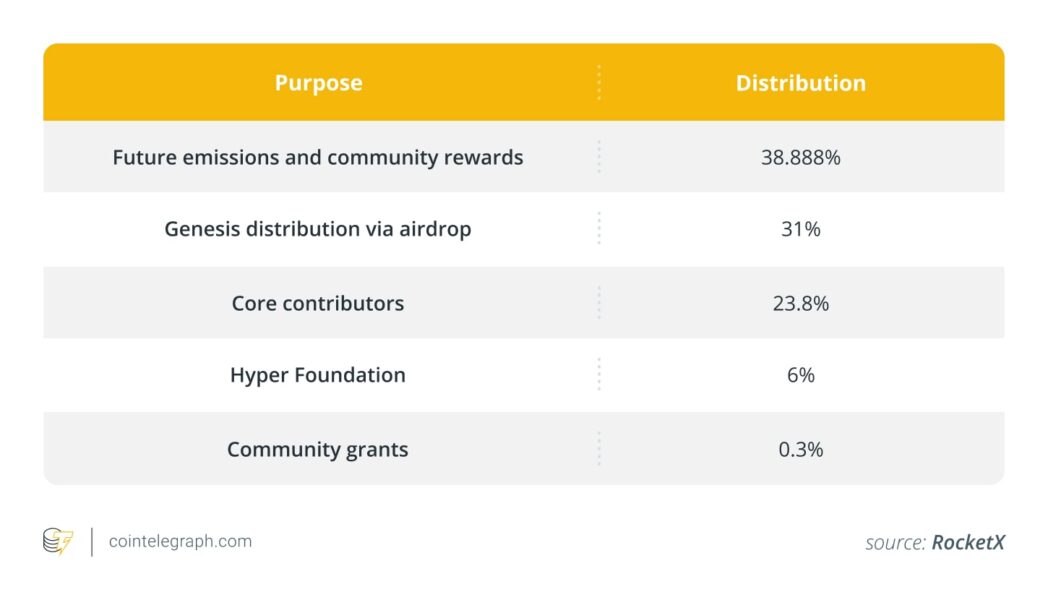The image size is (1048, 600).
Task: Click the dotted divider in the Hyper Foundation row
Action: click(599, 375)
